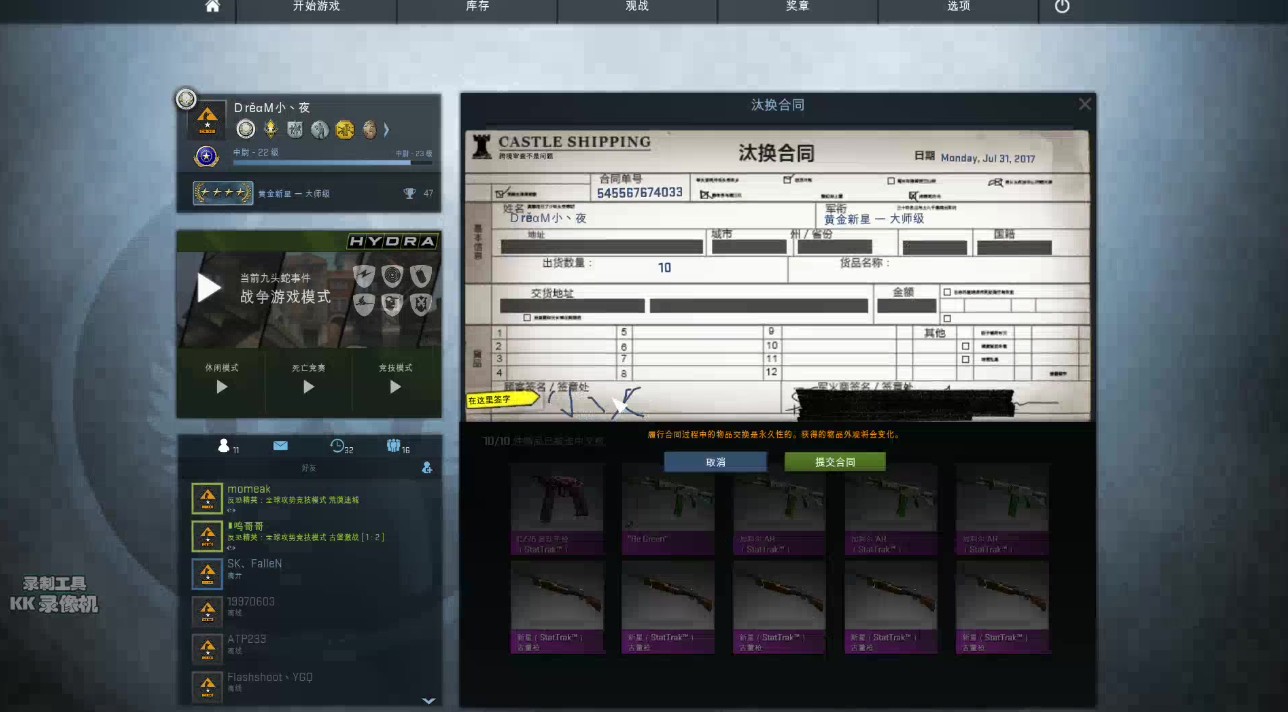Viewport: 1288px width, 712px height.
Task: Click the add friend icon
Action: click(x=427, y=467)
